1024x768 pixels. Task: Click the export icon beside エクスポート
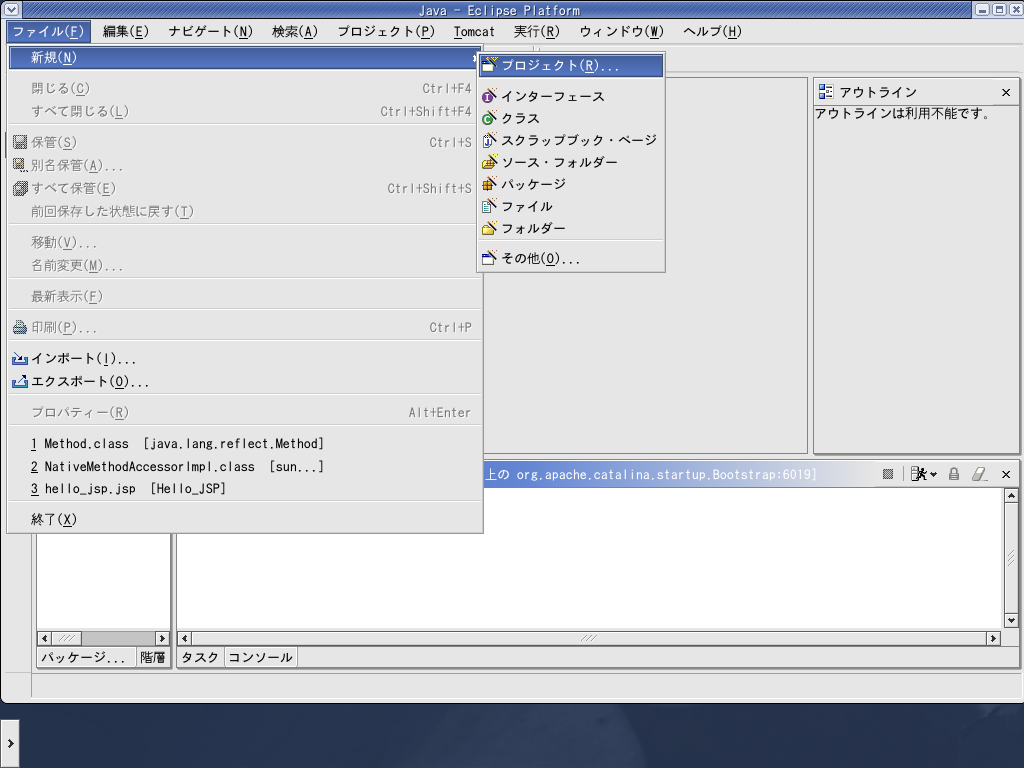tap(20, 381)
